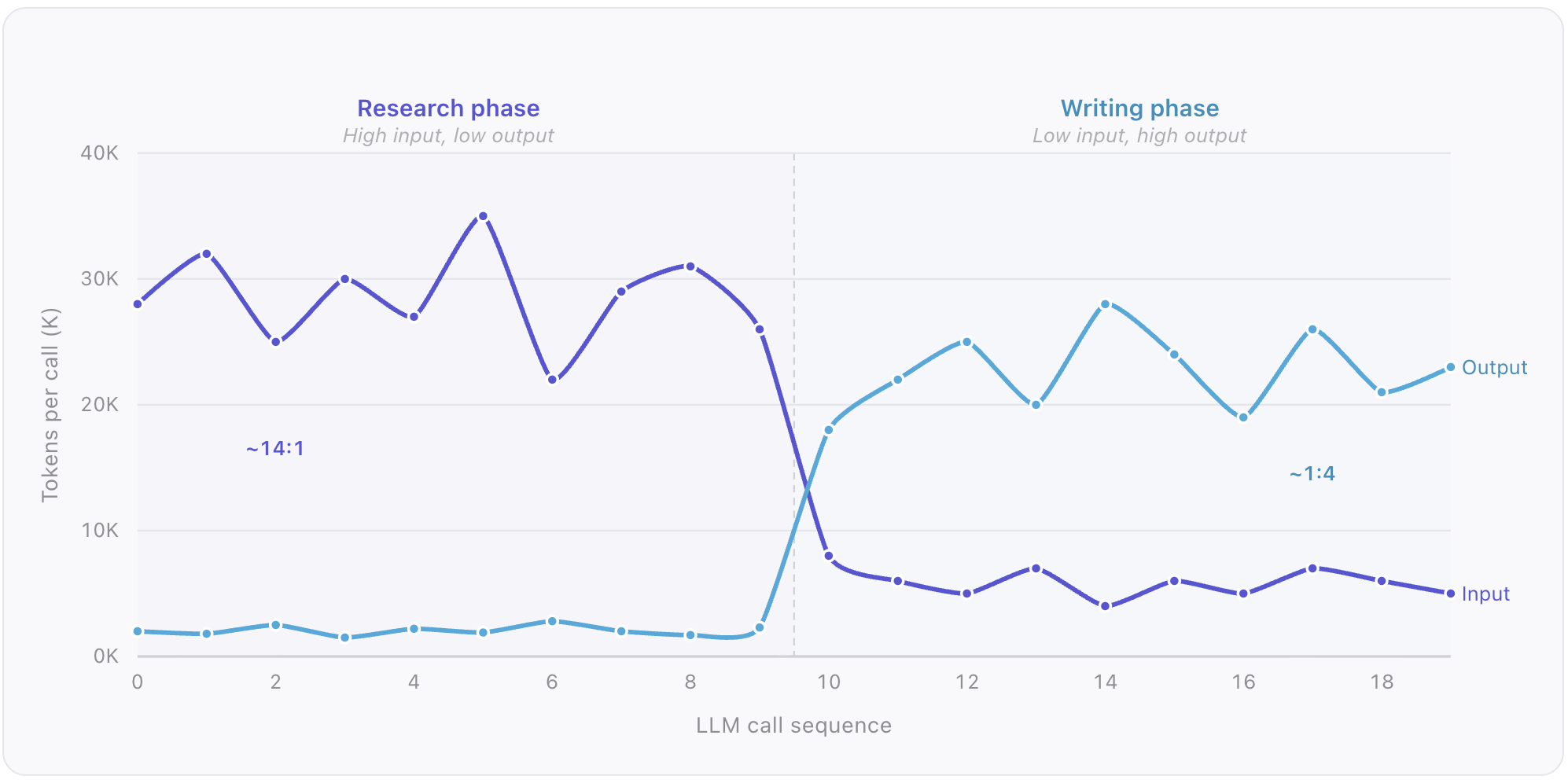Click the 40K y-axis tick label
The width and height of the screenshot is (1568, 783).
tap(99, 153)
